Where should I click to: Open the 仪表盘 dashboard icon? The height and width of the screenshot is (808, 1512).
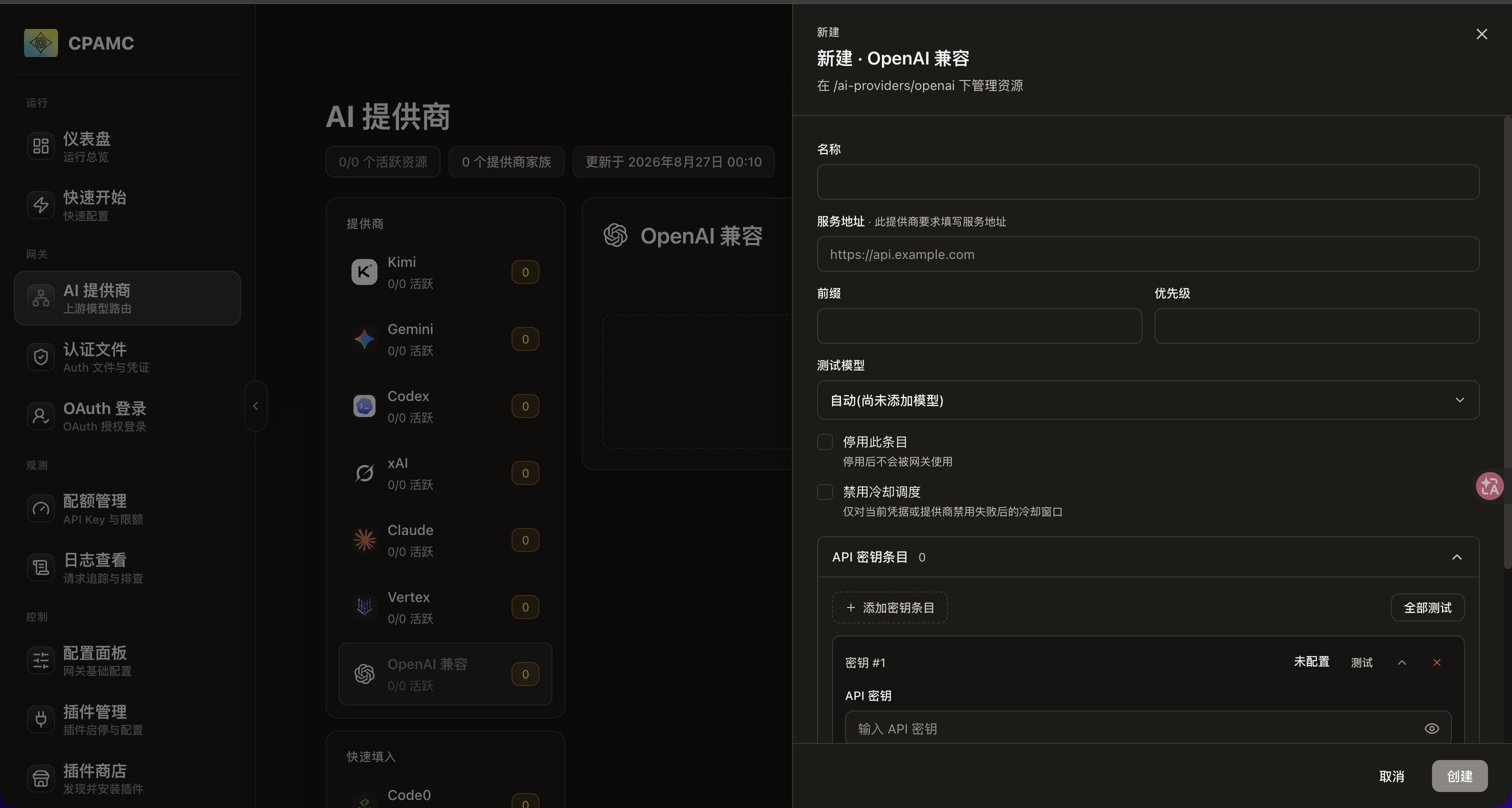coord(40,145)
